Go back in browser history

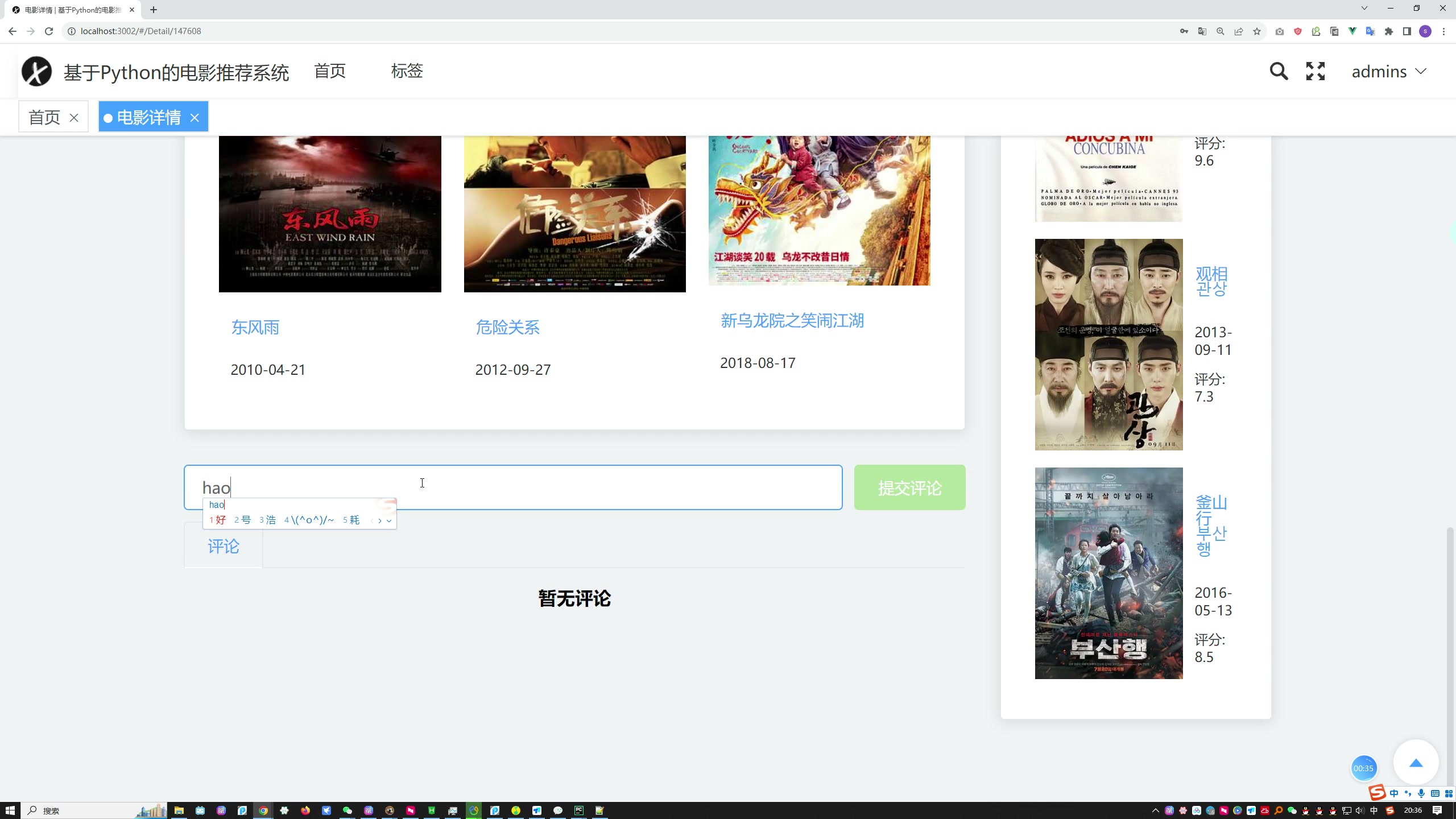click(13, 31)
